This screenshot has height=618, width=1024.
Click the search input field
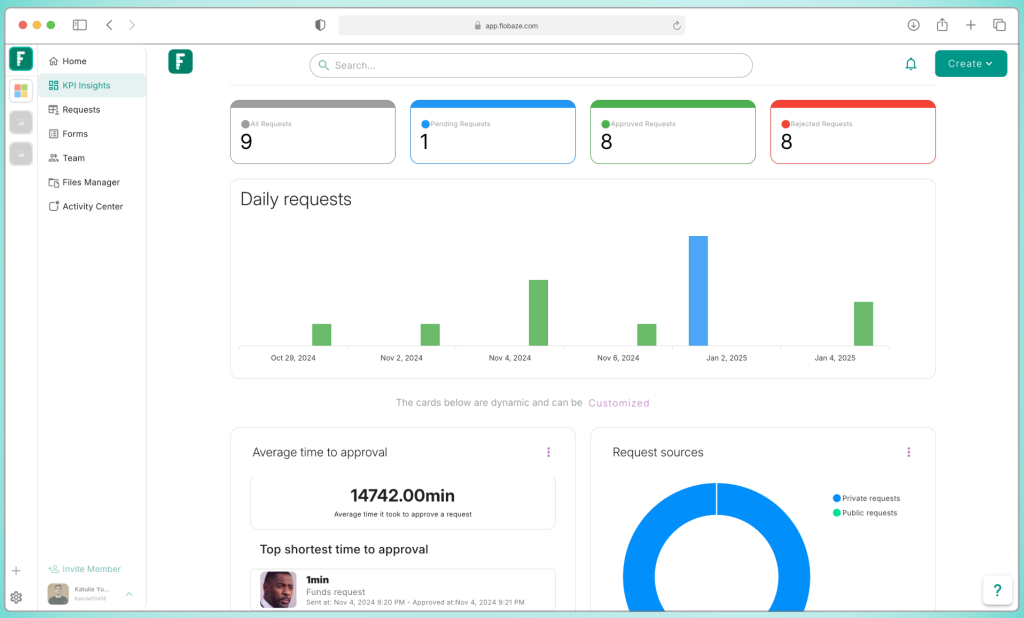[530, 65]
